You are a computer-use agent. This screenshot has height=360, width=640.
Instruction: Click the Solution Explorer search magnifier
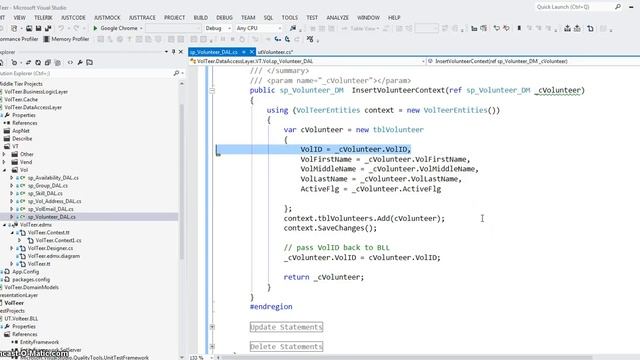coord(176,73)
